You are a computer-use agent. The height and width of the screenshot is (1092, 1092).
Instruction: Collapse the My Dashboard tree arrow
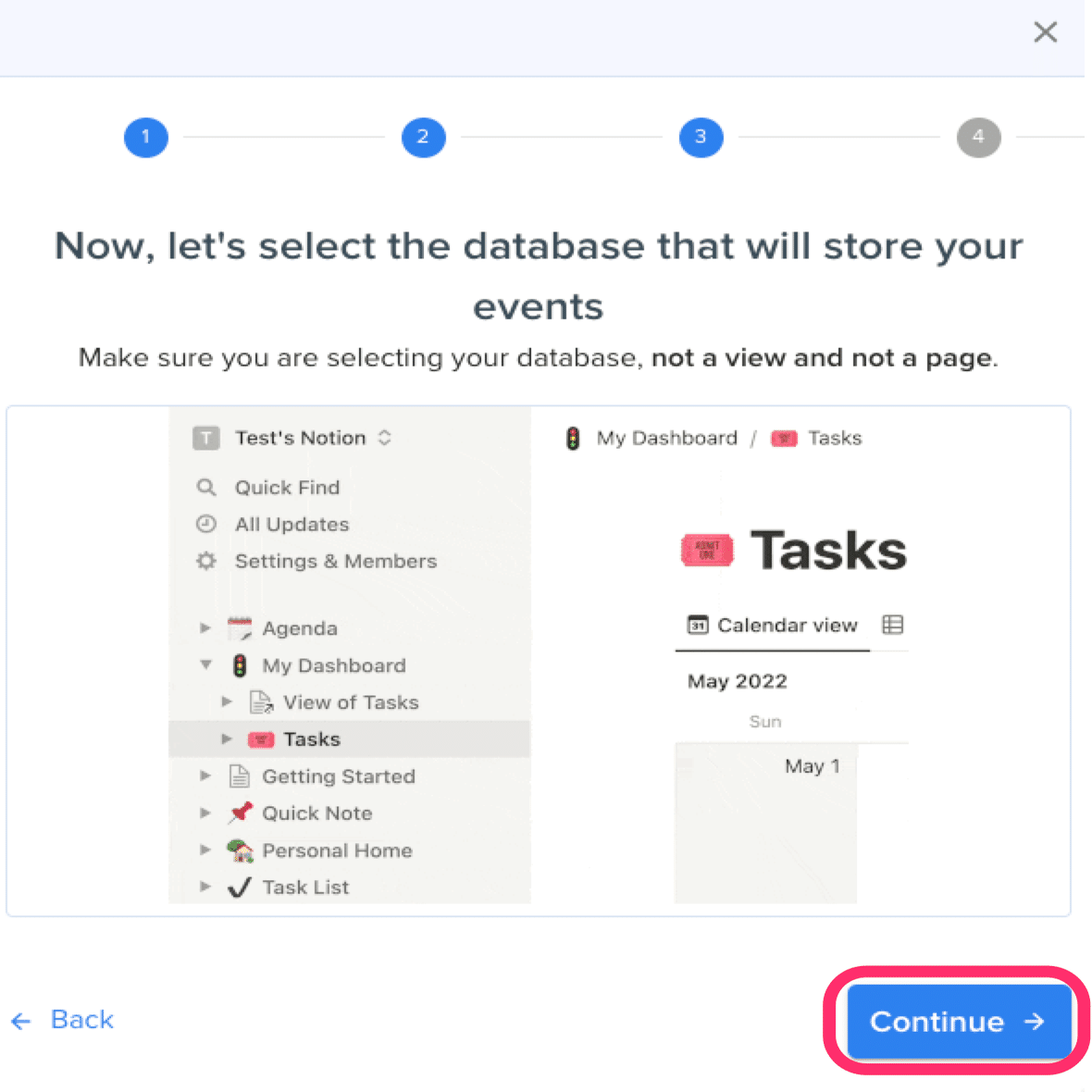[205, 664]
